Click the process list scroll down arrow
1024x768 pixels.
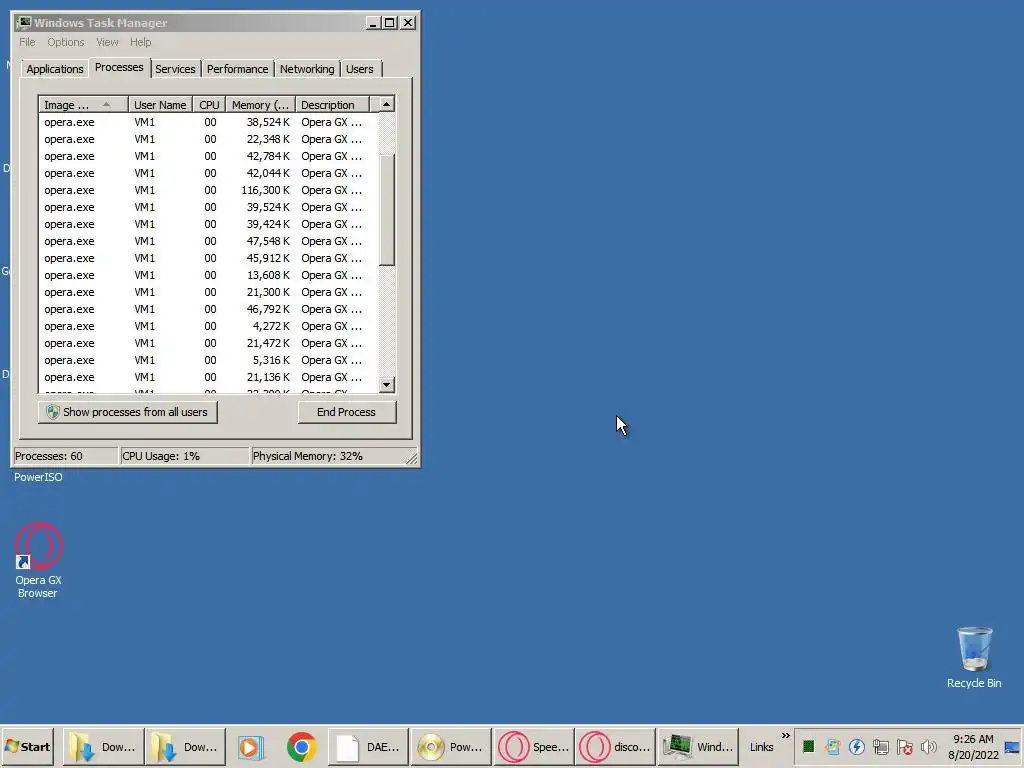point(387,385)
